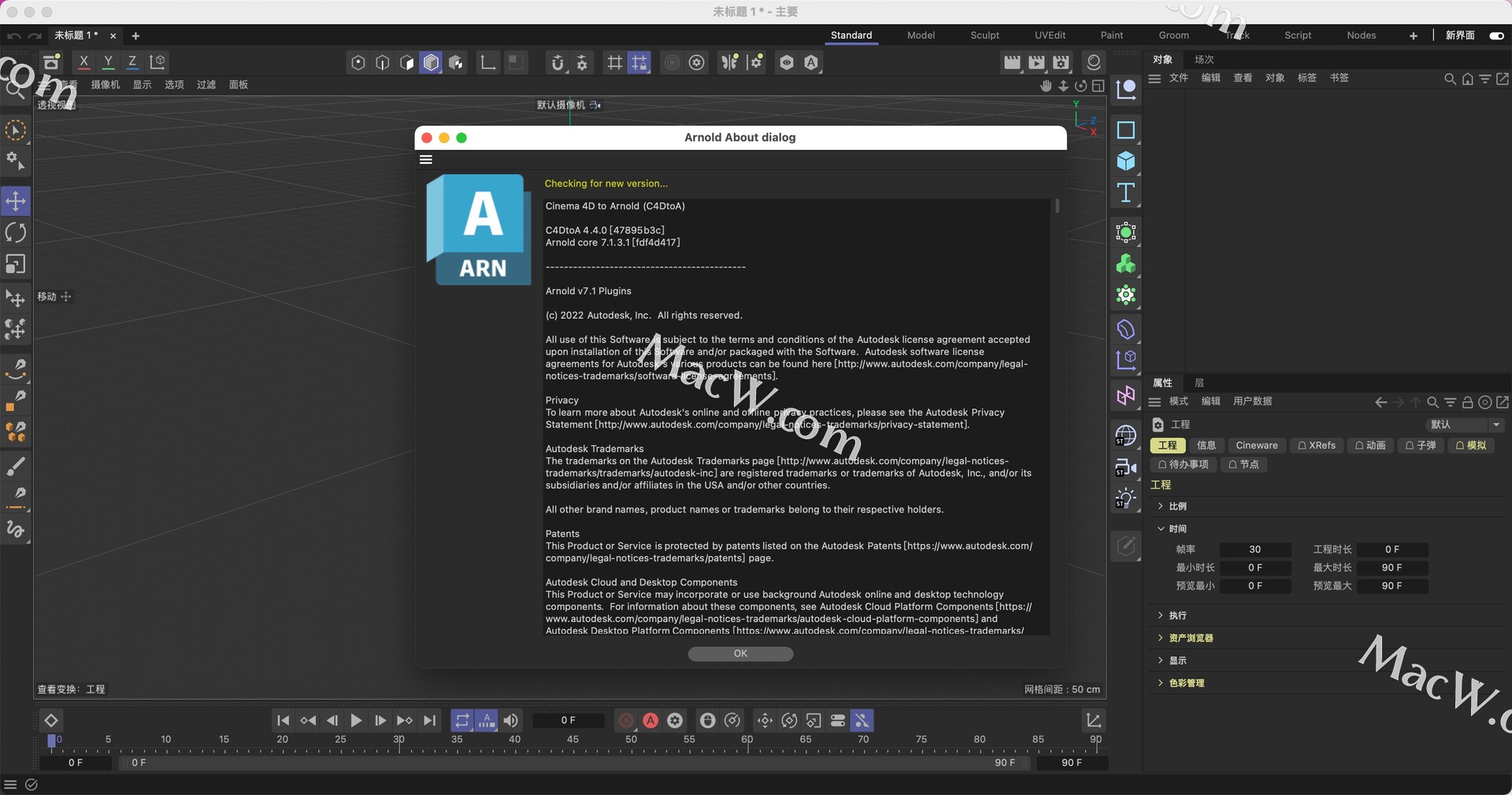Toggle loop playback button

coord(462,720)
